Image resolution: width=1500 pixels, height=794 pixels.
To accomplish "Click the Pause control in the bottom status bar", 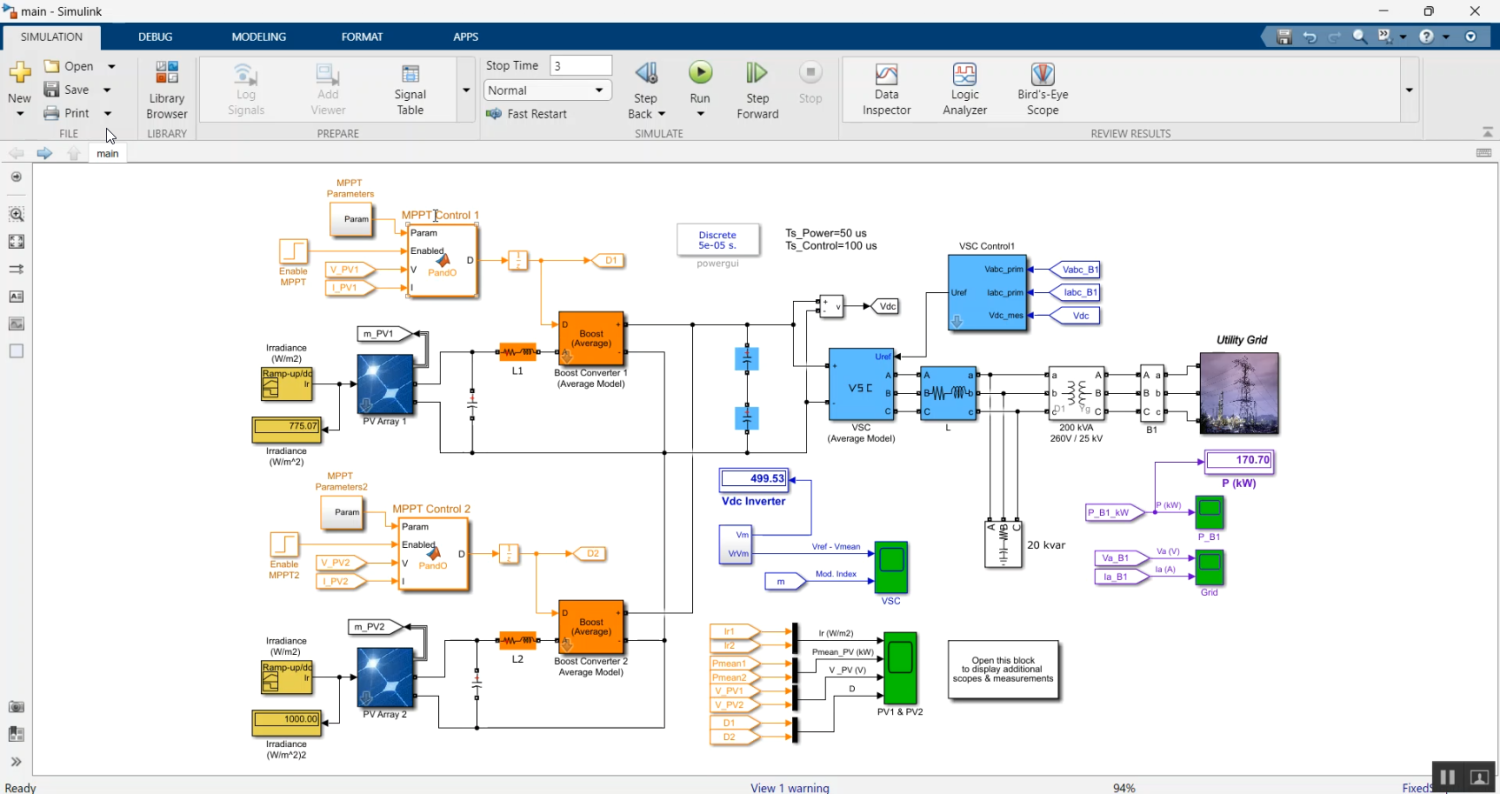I will [1446, 776].
